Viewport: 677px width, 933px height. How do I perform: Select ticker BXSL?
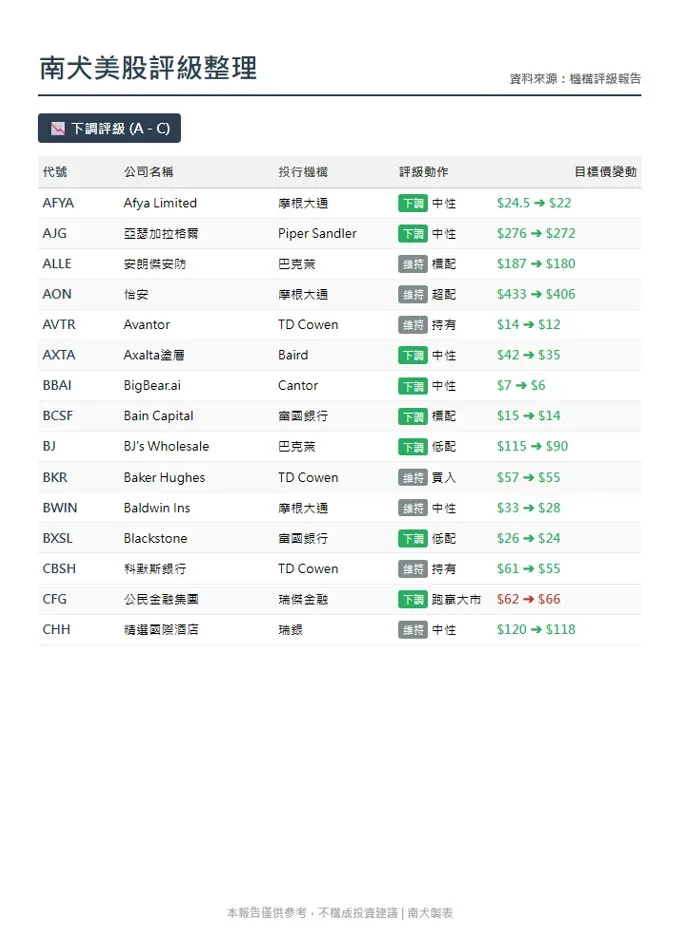point(57,538)
